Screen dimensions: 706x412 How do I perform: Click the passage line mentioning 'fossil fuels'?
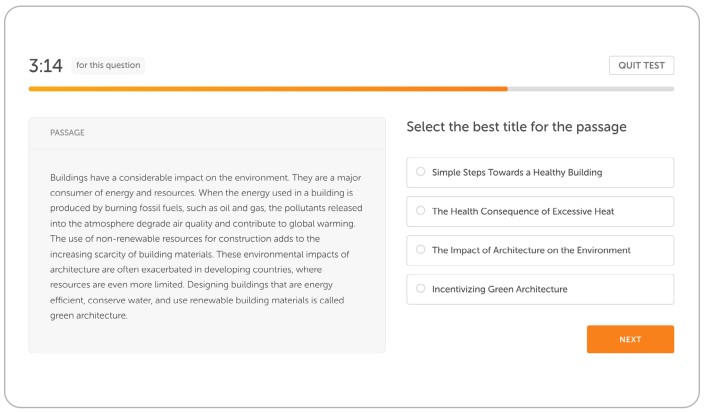tap(206, 208)
